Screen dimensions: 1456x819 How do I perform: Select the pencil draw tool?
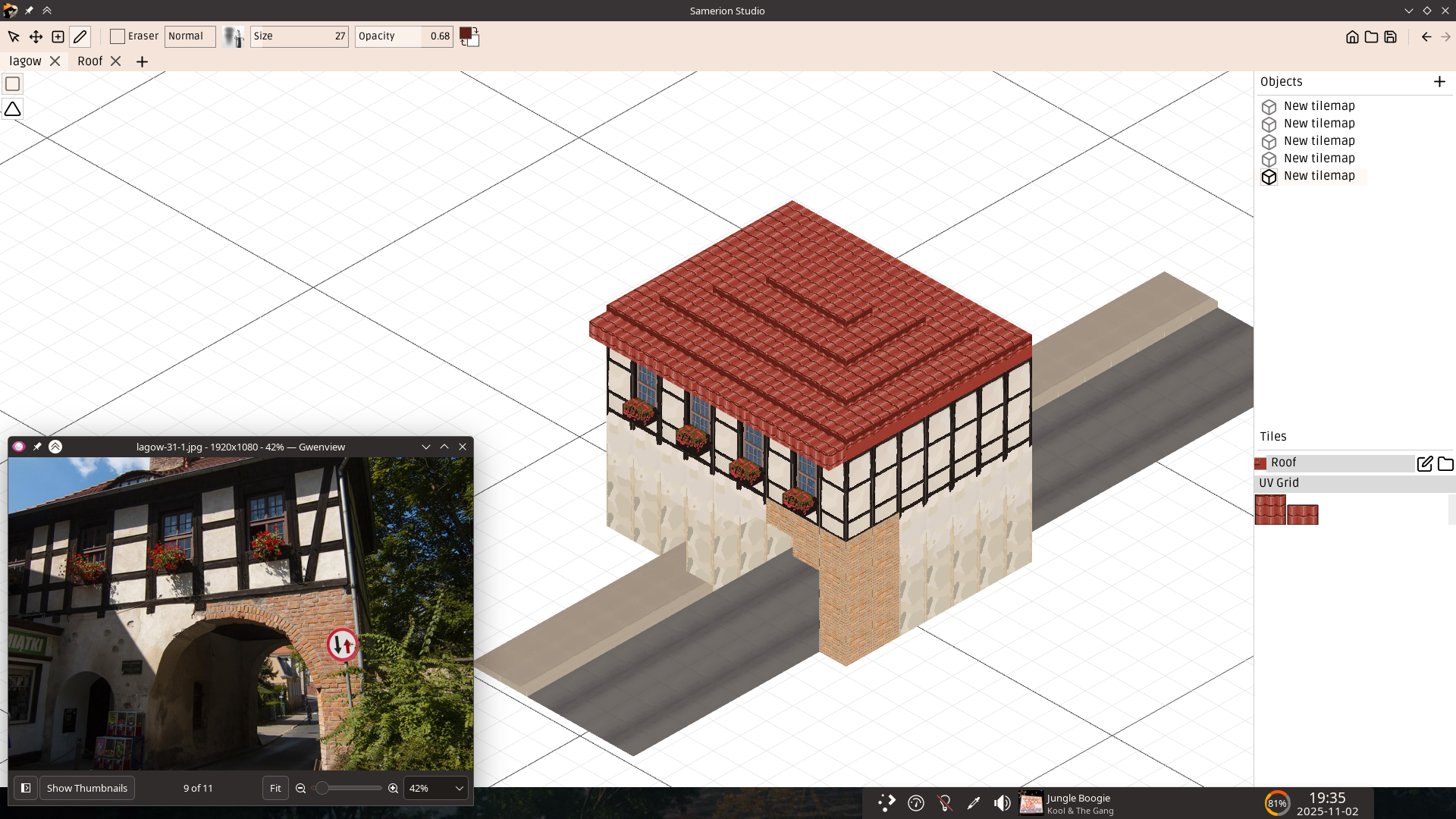pos(80,36)
